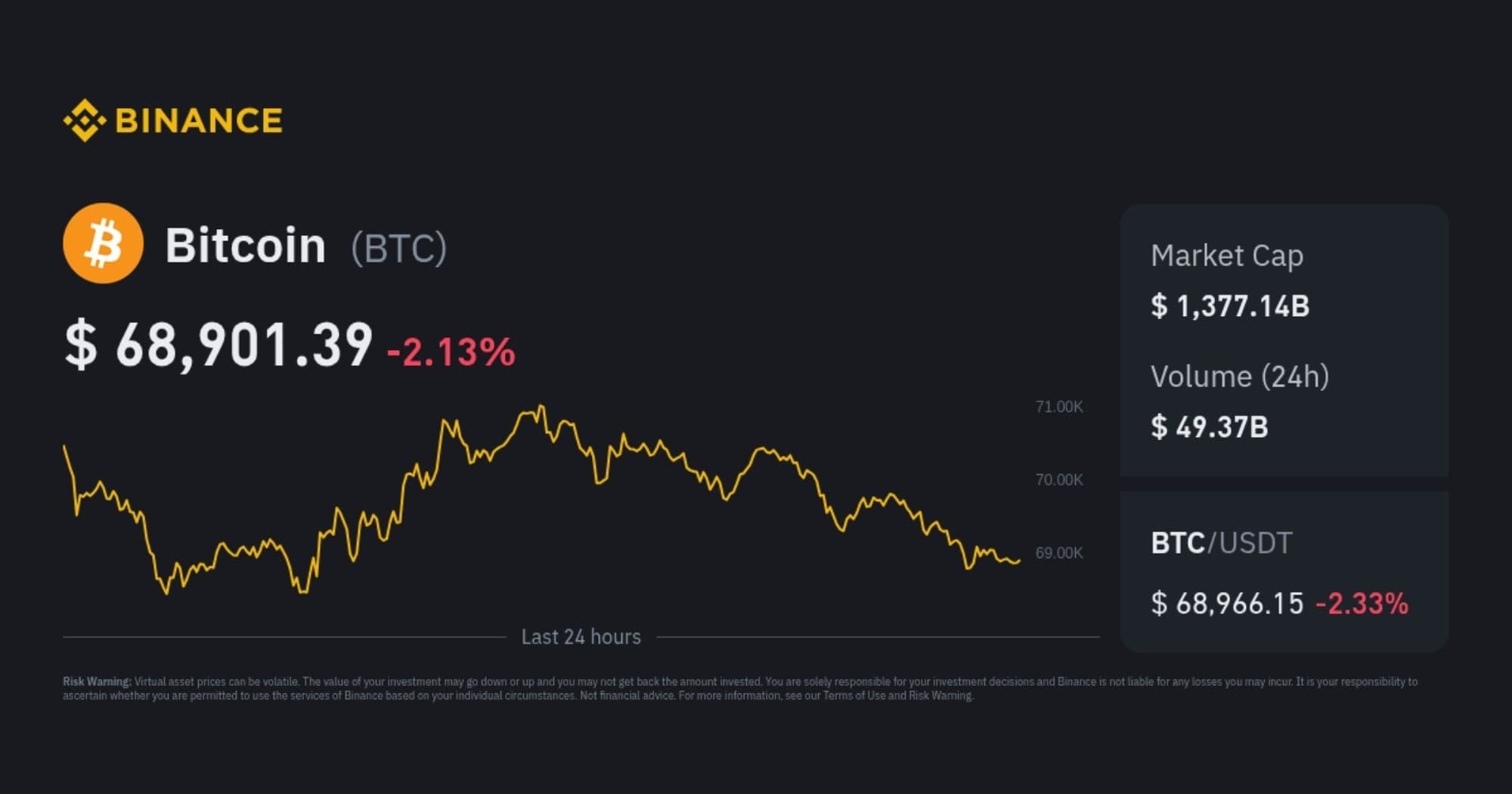Click the Volume (24h) label
The height and width of the screenshot is (794, 1512).
coord(1239,377)
